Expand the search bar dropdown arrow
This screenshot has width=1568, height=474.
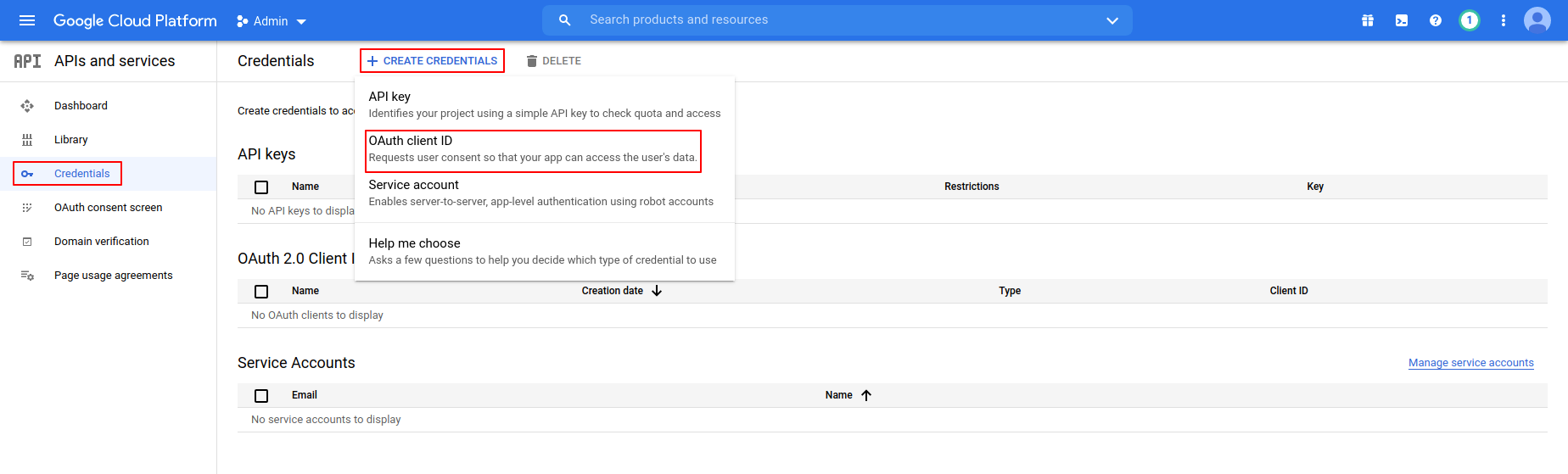pos(1112,20)
